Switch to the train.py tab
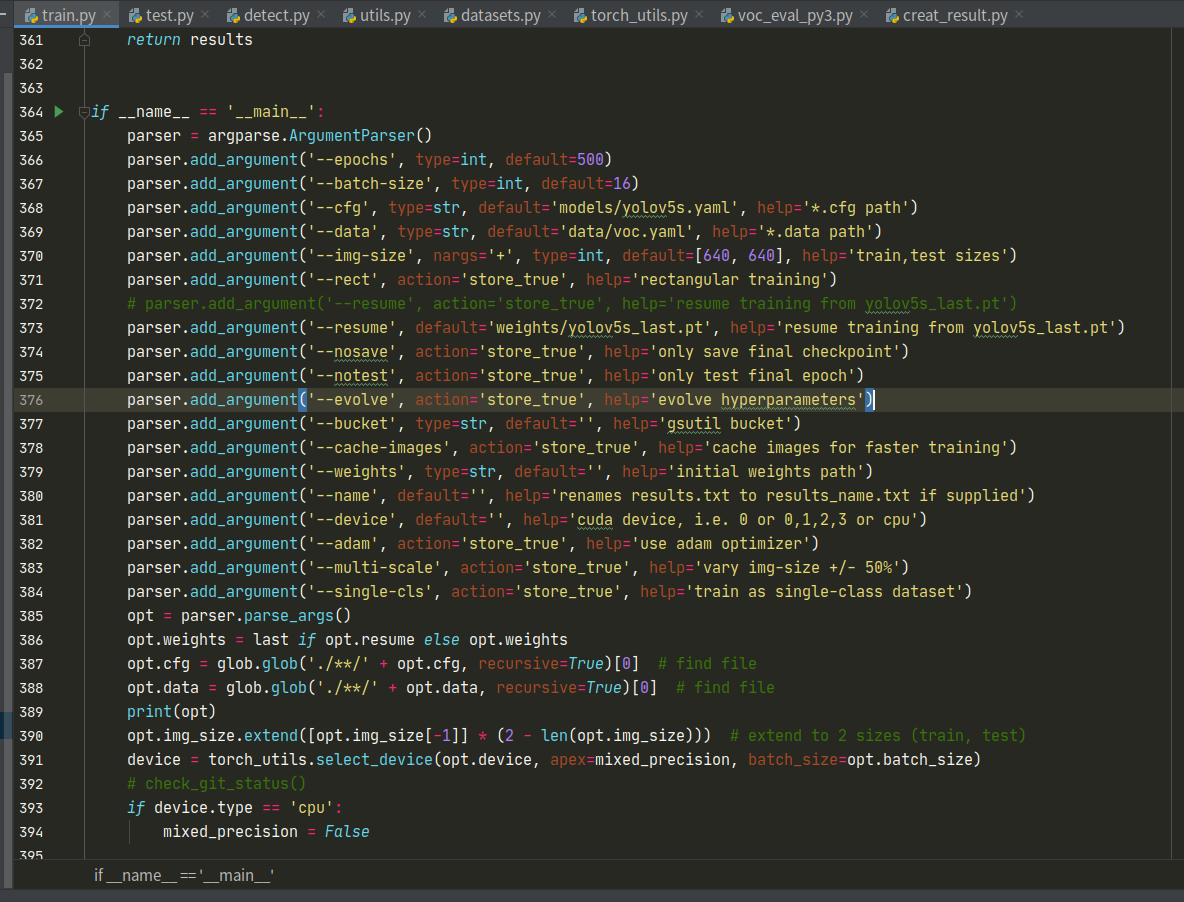This screenshot has width=1184, height=902. tap(68, 15)
